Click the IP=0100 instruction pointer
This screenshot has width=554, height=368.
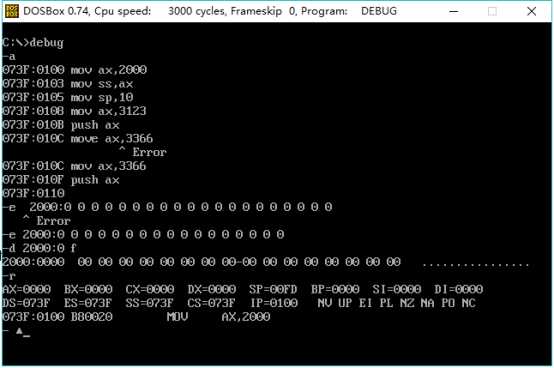(x=275, y=303)
